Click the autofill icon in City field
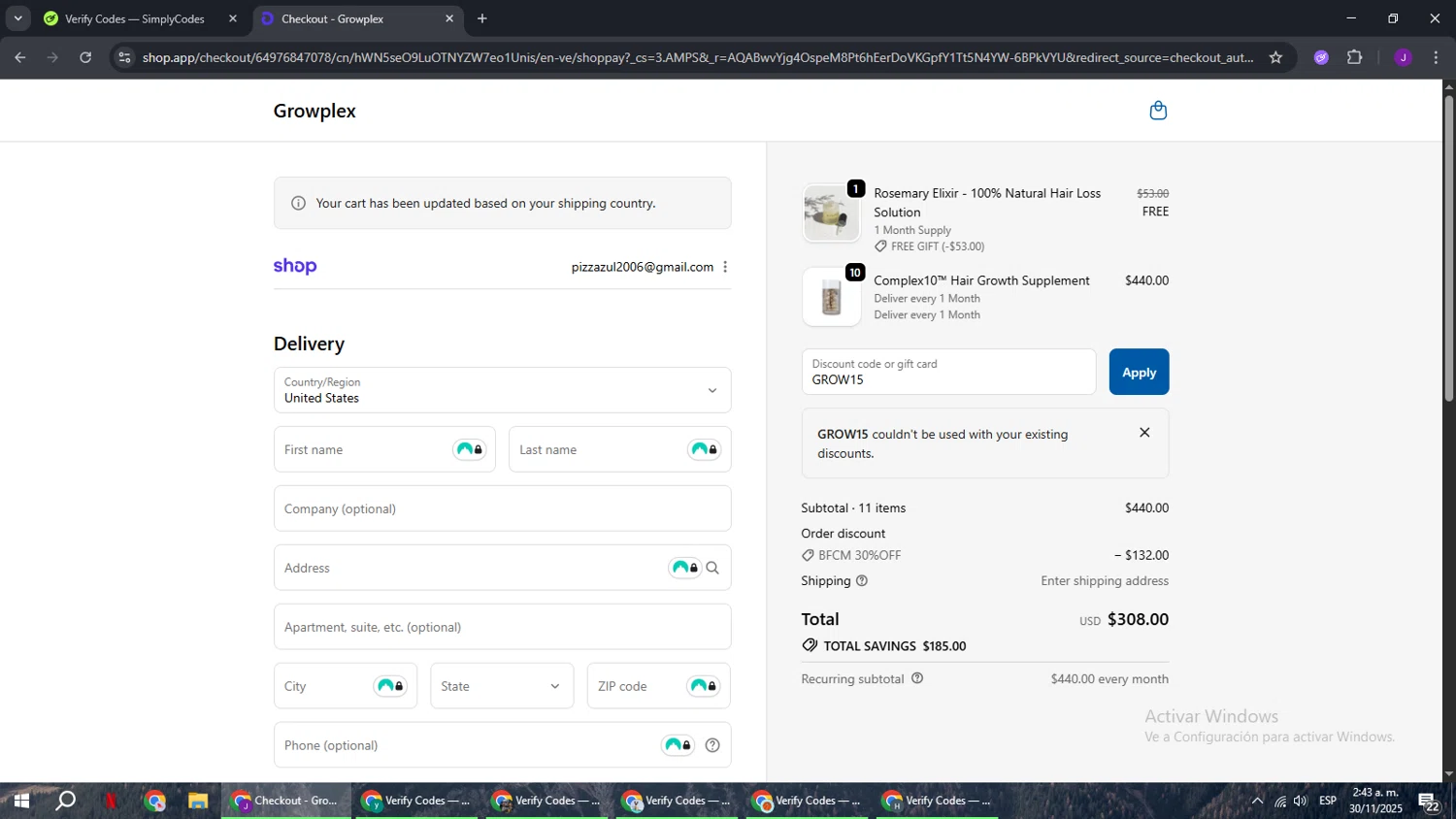The width and height of the screenshot is (1456, 819). pyautogui.click(x=390, y=686)
